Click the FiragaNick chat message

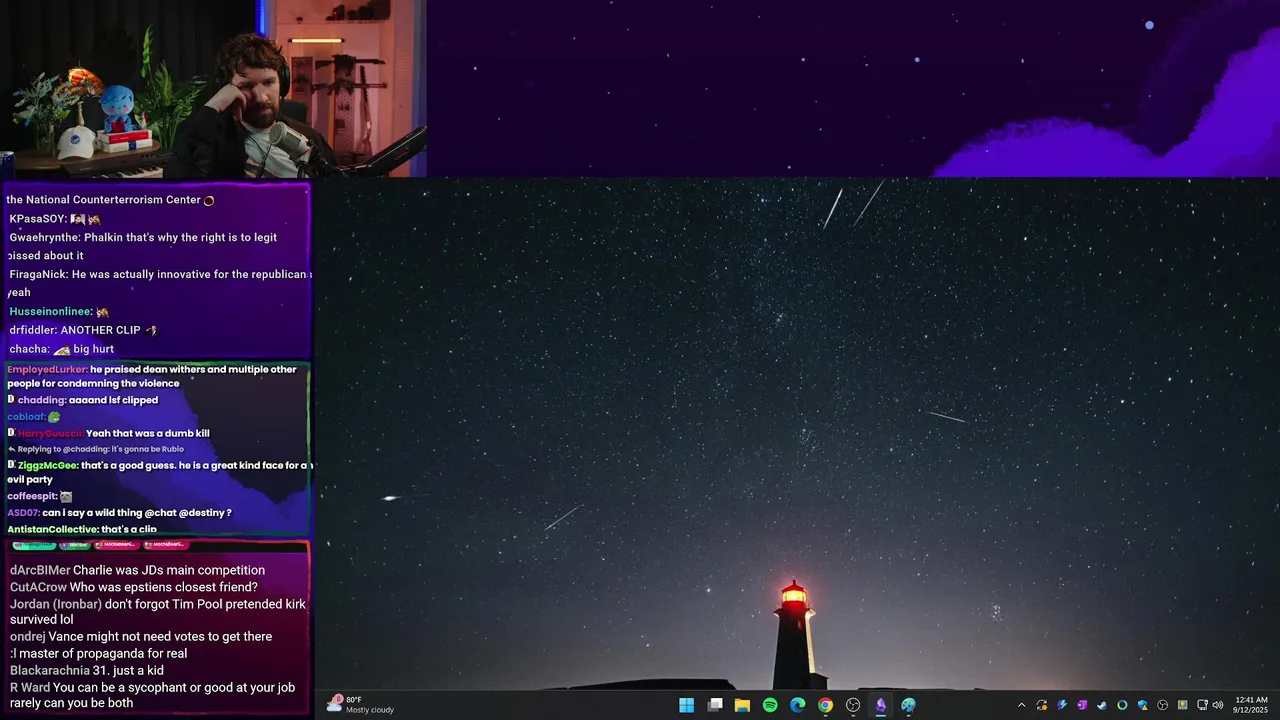pos(160,283)
